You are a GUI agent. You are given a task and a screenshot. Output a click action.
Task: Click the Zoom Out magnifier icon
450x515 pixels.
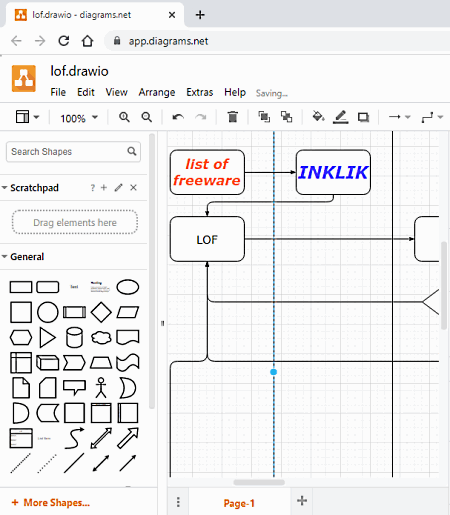tap(146, 117)
